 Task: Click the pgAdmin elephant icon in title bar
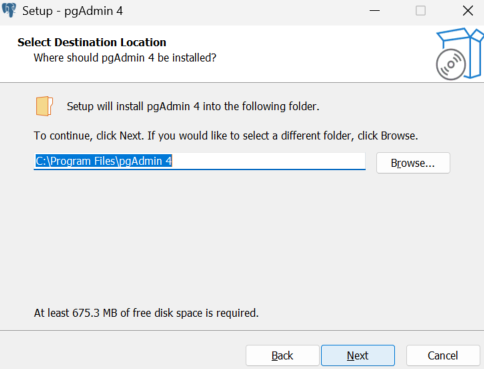point(9,10)
